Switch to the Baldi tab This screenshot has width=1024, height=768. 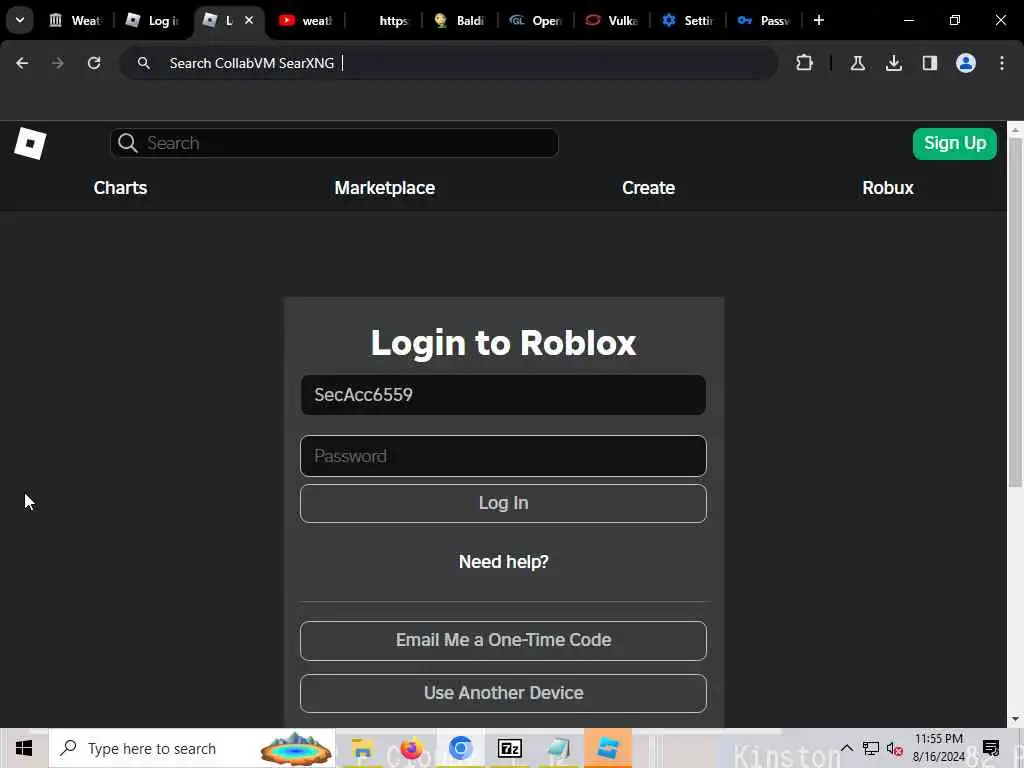pos(460,20)
